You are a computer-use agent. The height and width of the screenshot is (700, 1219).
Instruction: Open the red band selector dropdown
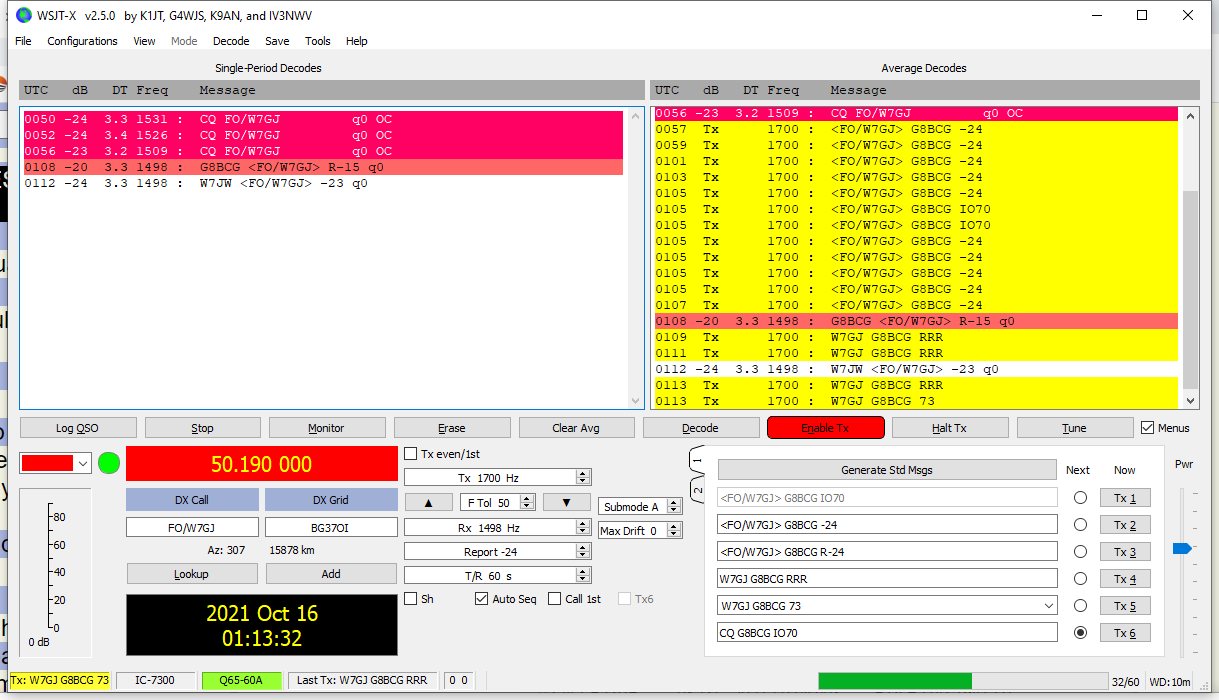(55, 463)
